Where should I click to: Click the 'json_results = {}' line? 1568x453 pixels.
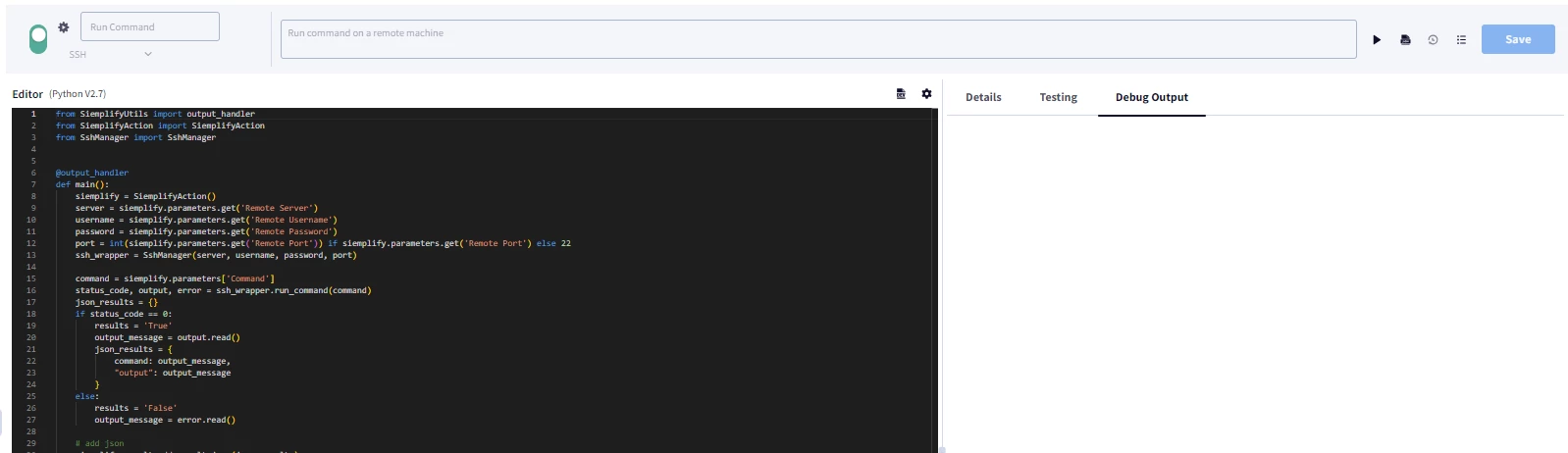(116, 302)
